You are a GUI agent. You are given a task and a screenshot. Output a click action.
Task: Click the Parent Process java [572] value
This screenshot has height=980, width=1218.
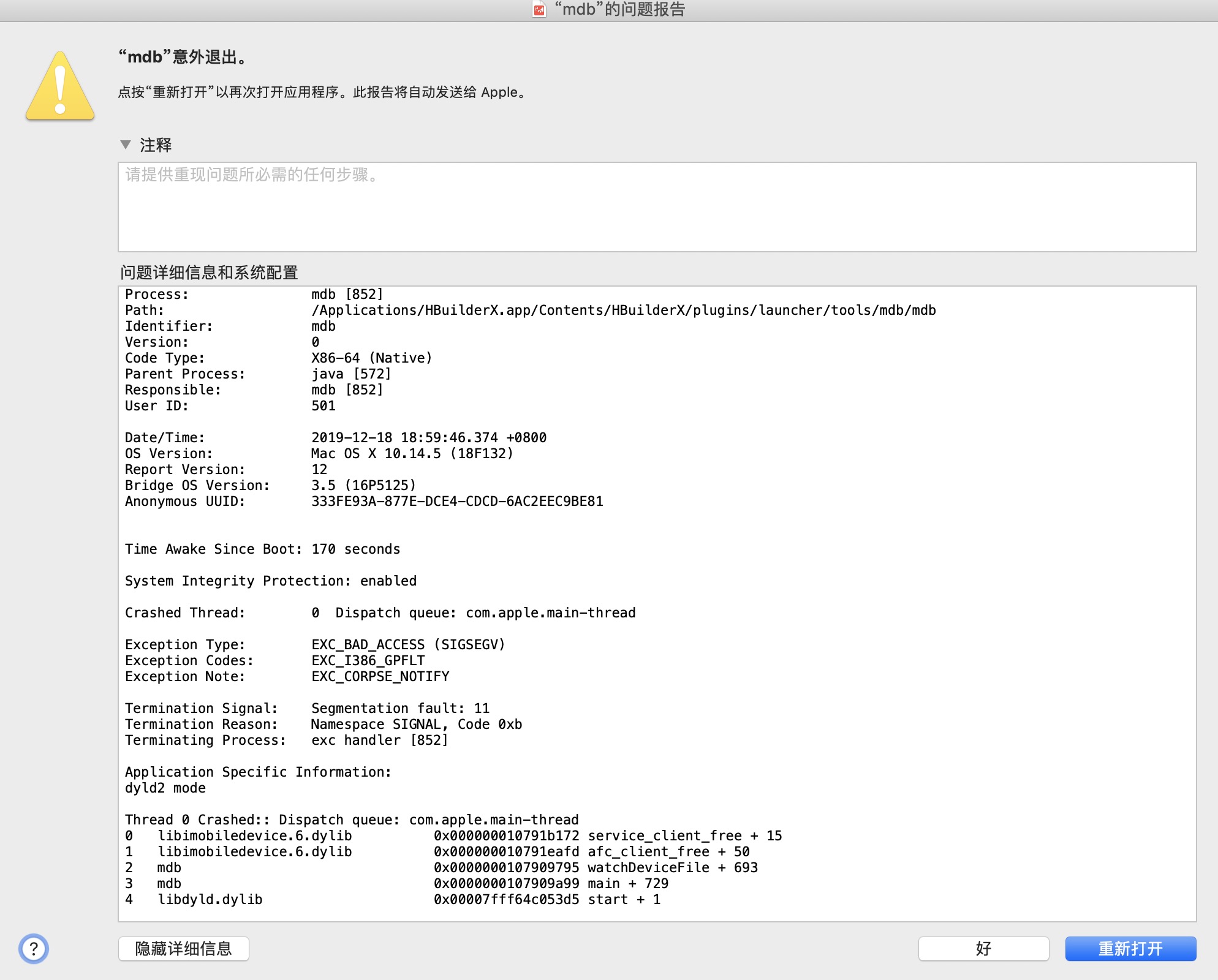[351, 374]
